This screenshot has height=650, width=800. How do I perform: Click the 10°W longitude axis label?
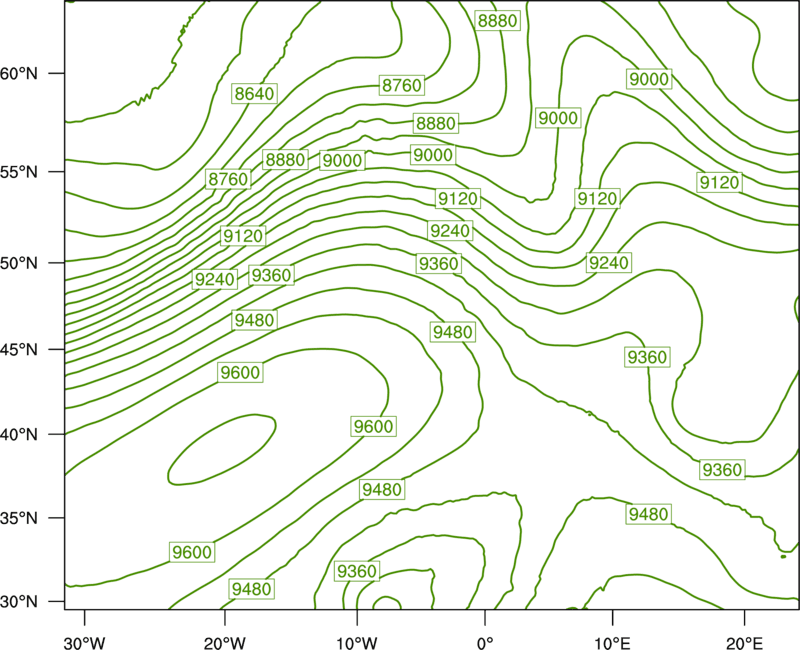[357, 643]
